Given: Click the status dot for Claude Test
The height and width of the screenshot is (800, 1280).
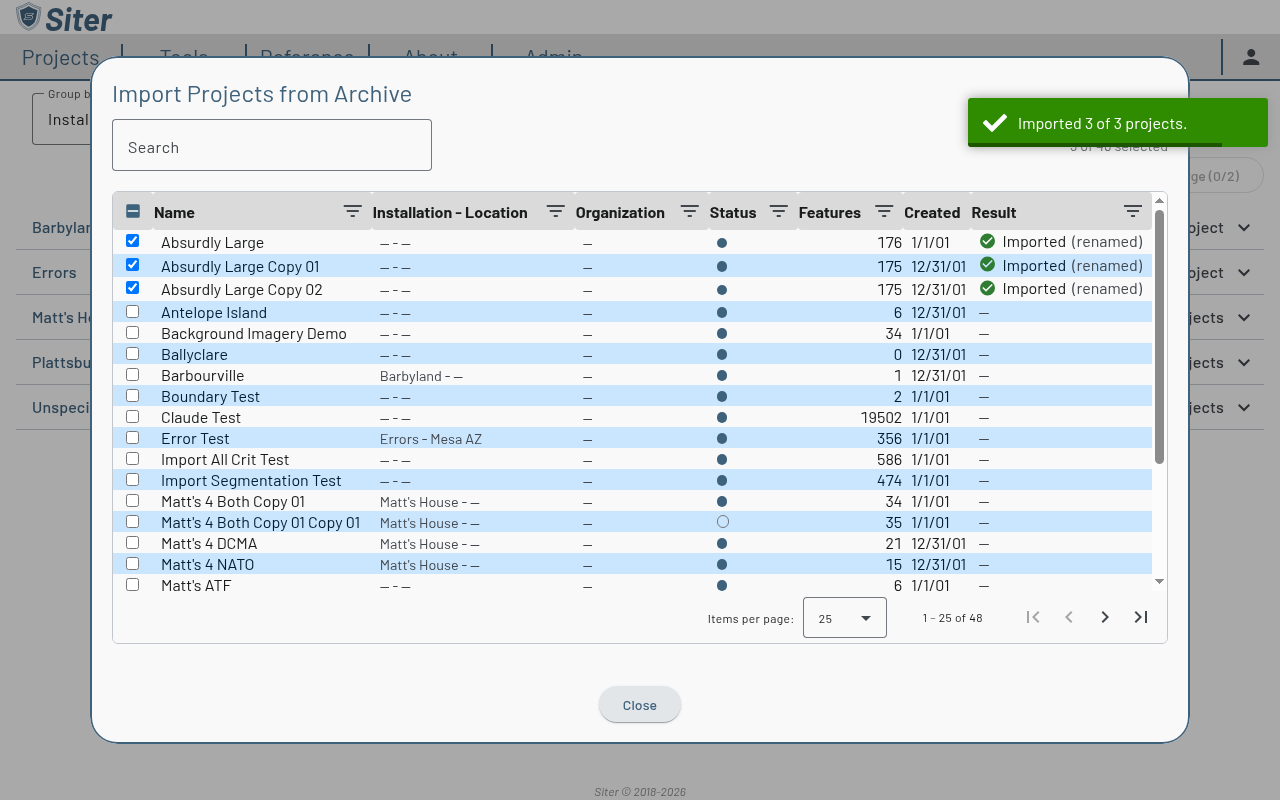Looking at the screenshot, I should tap(722, 418).
